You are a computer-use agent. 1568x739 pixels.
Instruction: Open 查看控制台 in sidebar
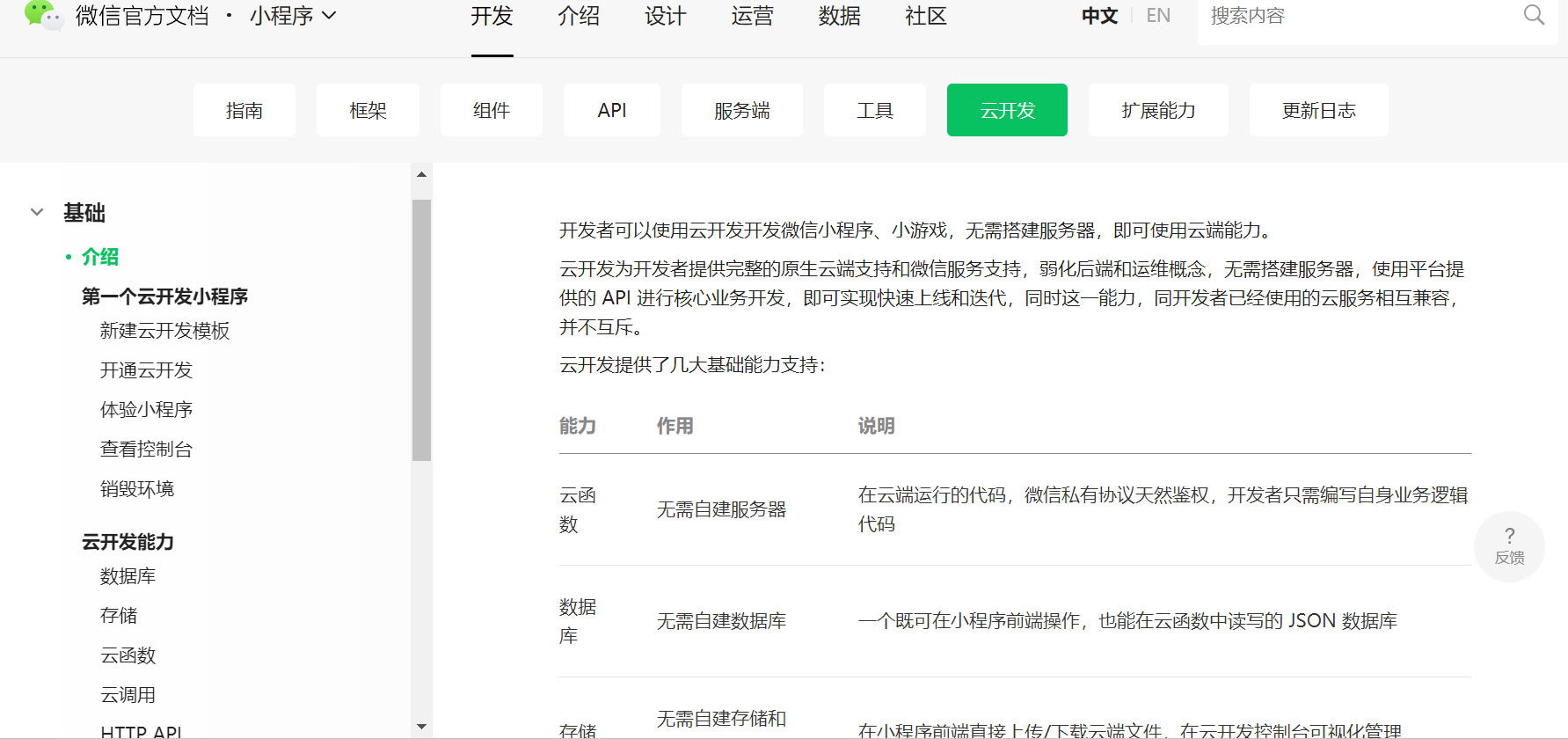click(146, 450)
